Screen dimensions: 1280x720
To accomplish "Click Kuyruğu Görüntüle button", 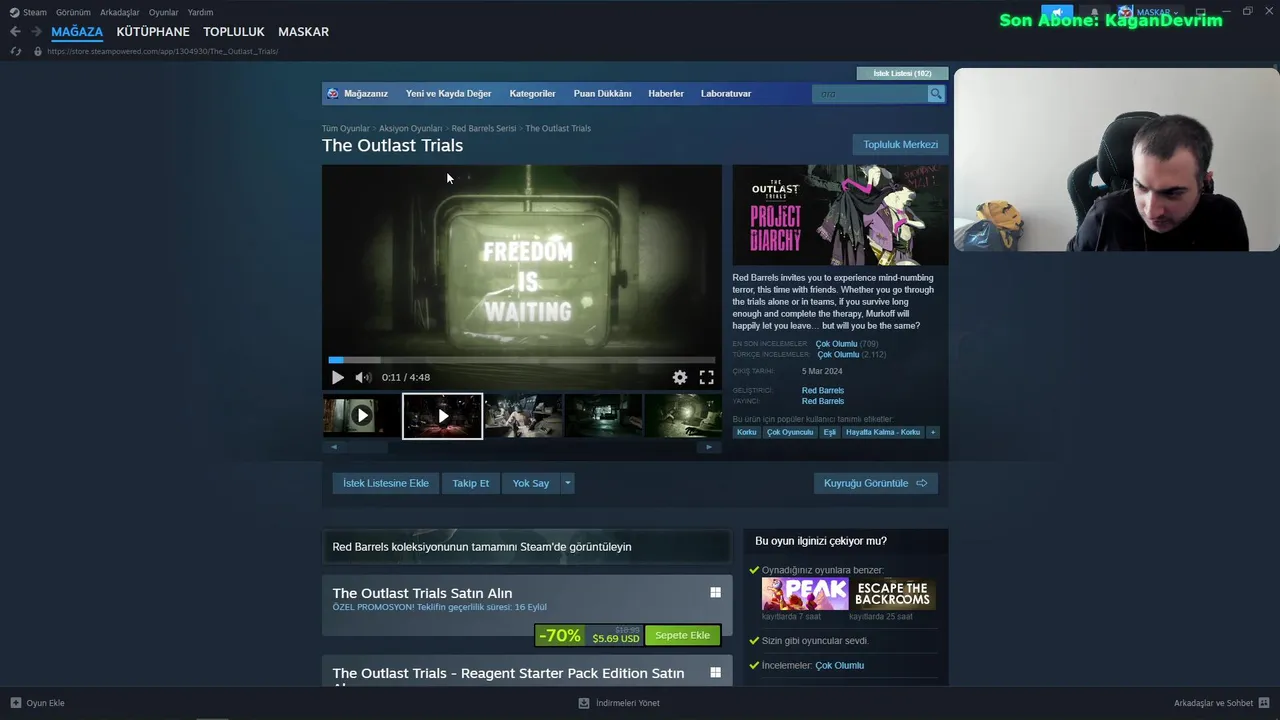I will point(875,483).
